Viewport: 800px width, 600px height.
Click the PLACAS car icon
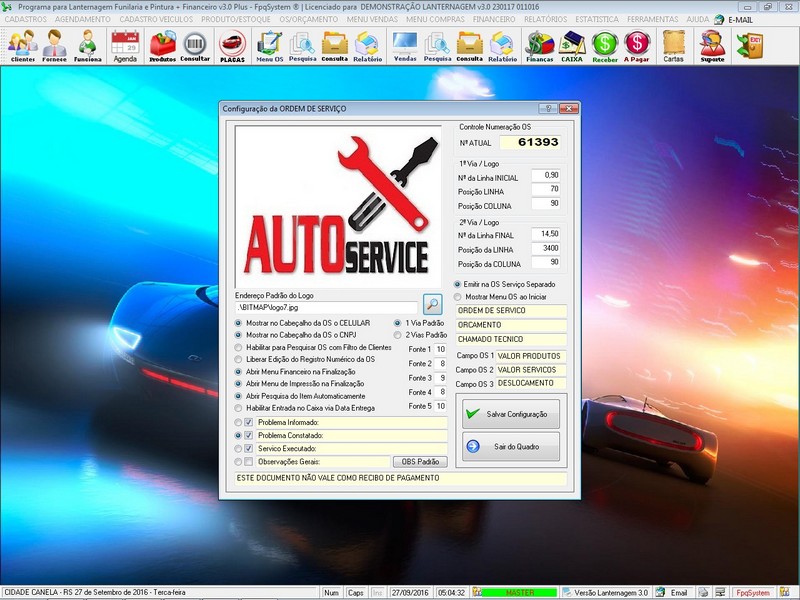tap(232, 45)
